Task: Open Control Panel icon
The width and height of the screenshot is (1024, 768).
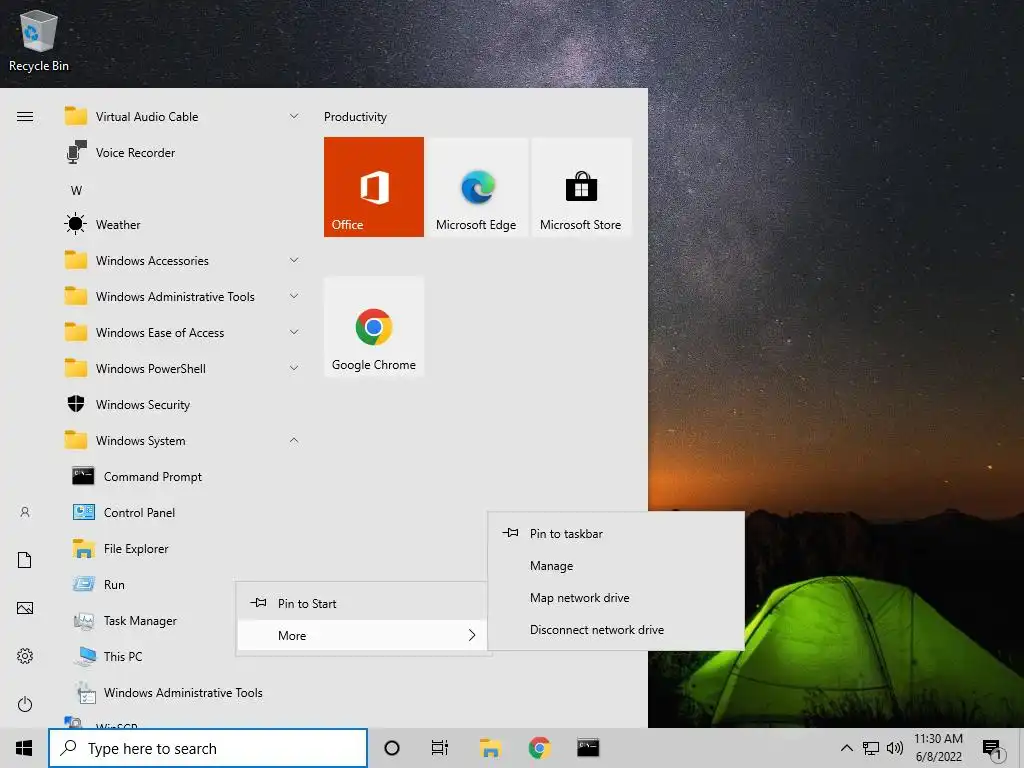Action: click(x=84, y=513)
